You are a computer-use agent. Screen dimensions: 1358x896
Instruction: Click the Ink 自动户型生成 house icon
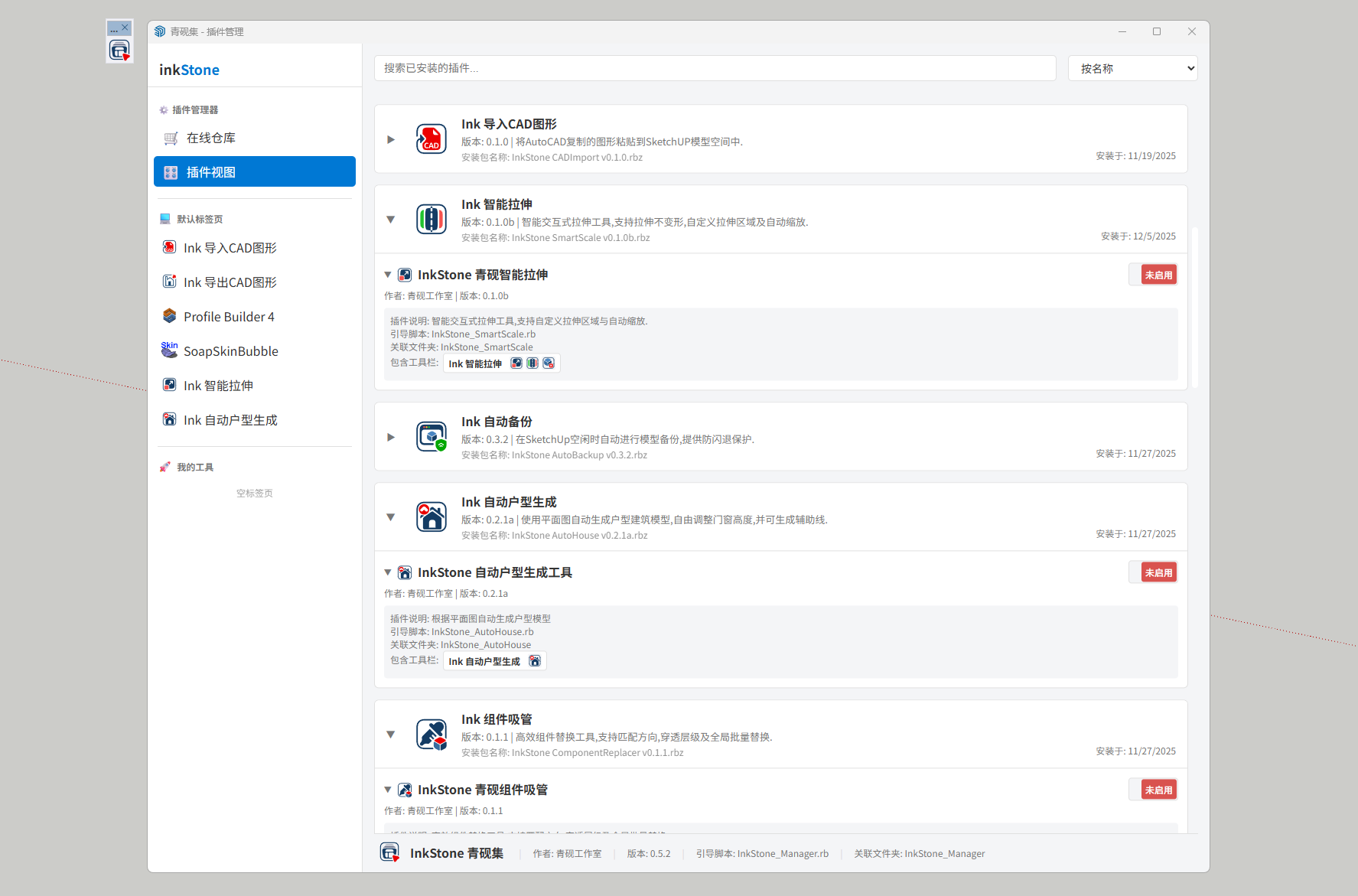pyautogui.click(x=431, y=518)
